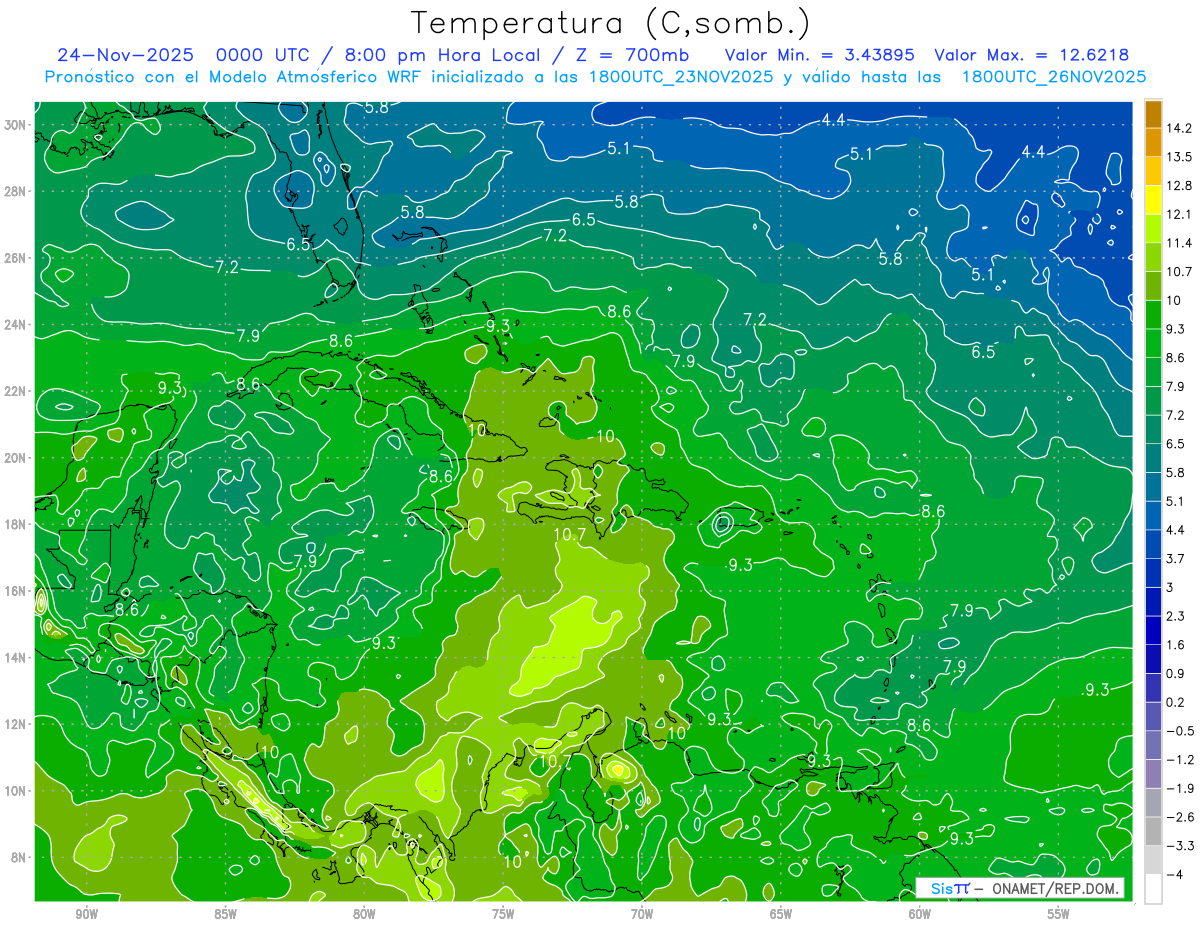1200x927 pixels.
Task: Click "Valor Max. = 12.6218" readout
Action: pyautogui.click(x=1032, y=55)
